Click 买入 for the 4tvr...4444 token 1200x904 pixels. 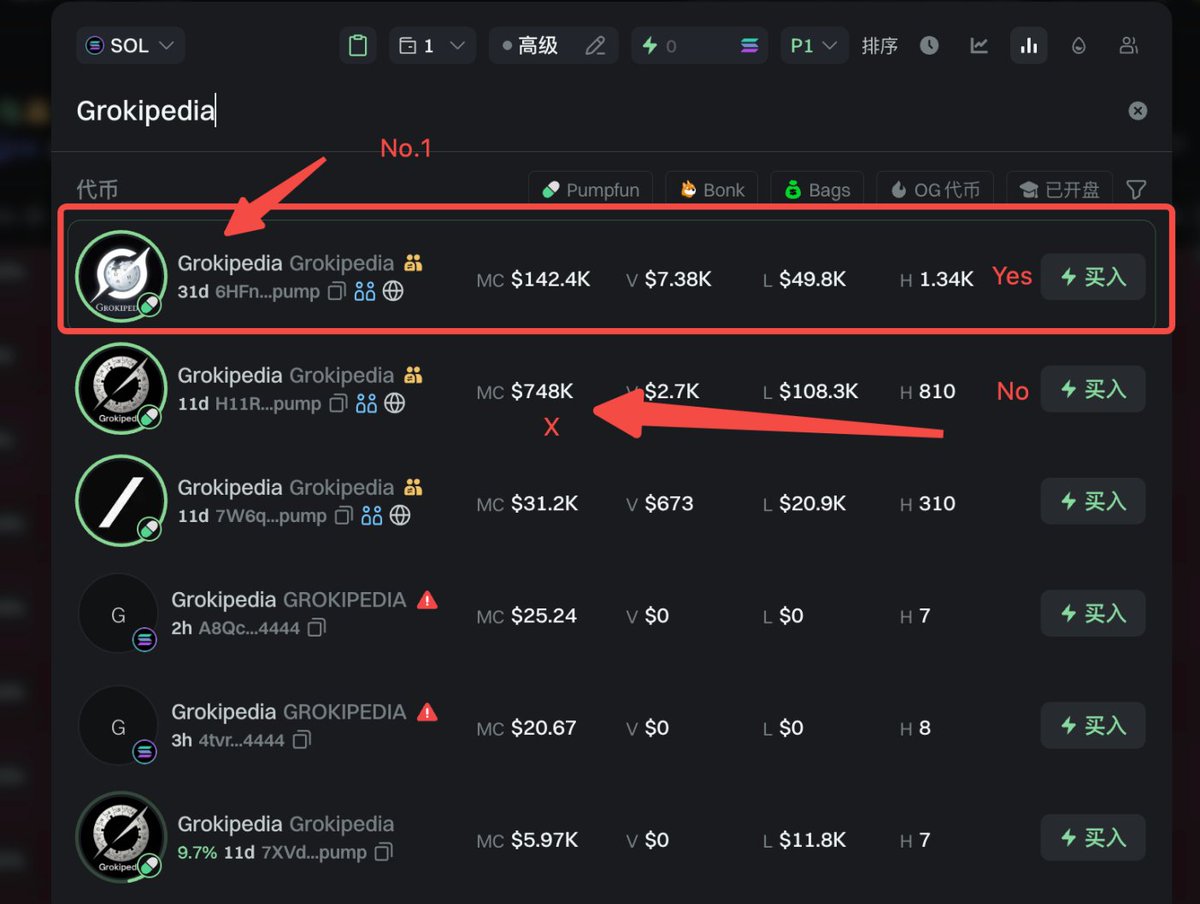1093,725
